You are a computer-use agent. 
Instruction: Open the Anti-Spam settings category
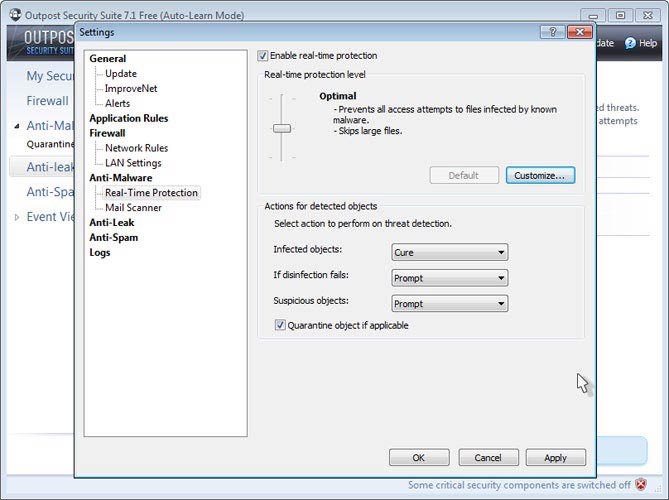113,238
